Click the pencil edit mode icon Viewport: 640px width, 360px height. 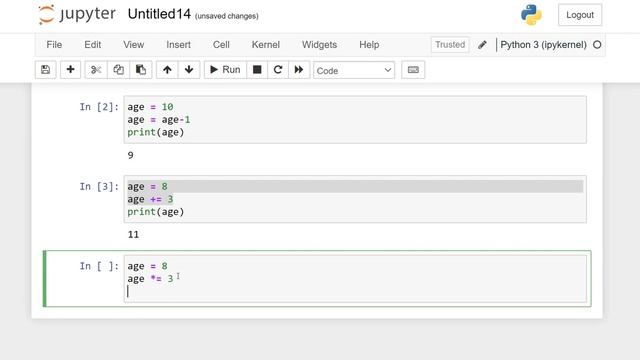coord(482,45)
